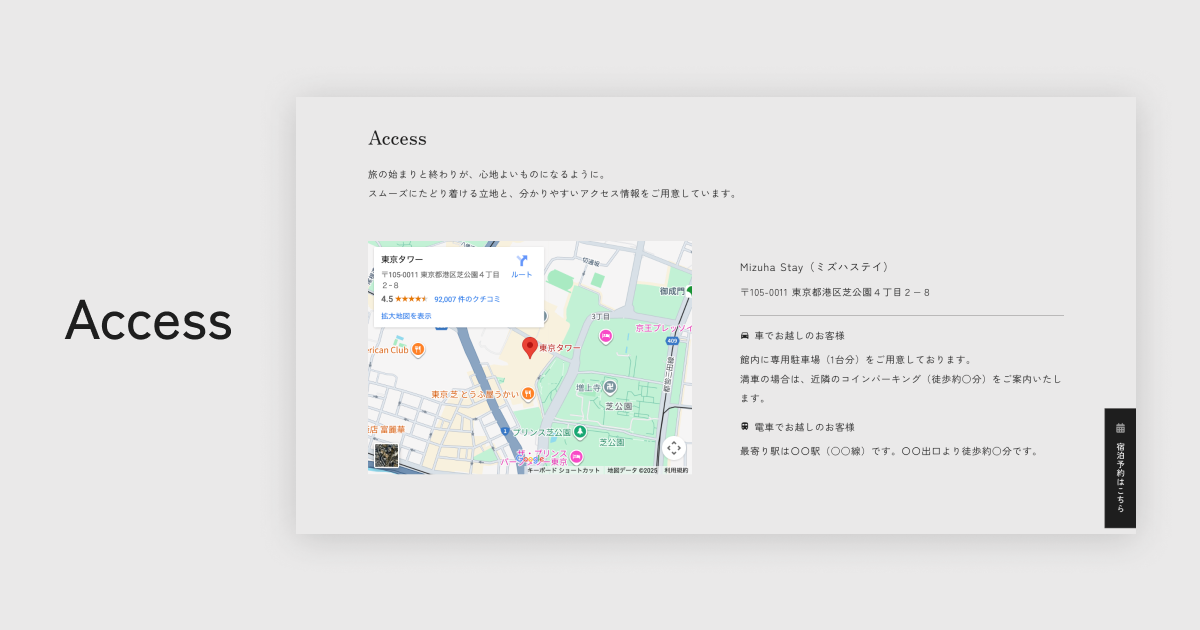Image resolution: width=1200 pixels, height=630 pixels.
Task: Click the car icon beside 車でお越しのお客様
Action: pyautogui.click(x=745, y=335)
